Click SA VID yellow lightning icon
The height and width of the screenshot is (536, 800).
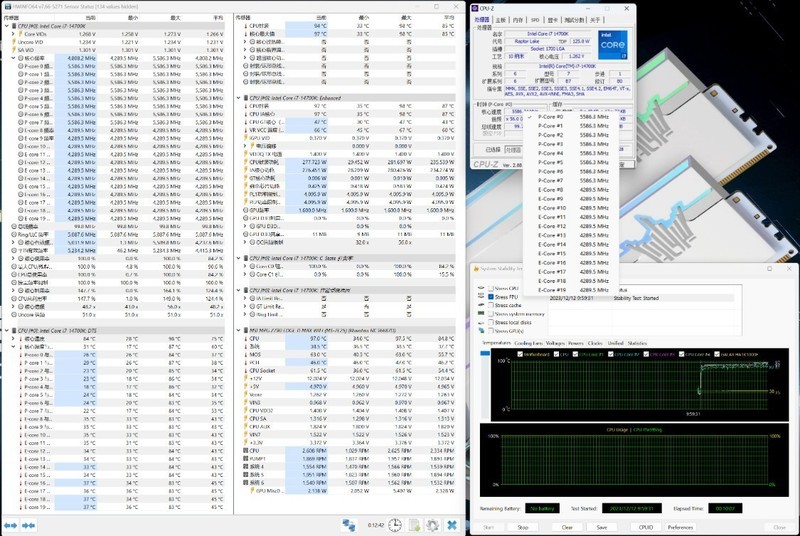pos(13,50)
